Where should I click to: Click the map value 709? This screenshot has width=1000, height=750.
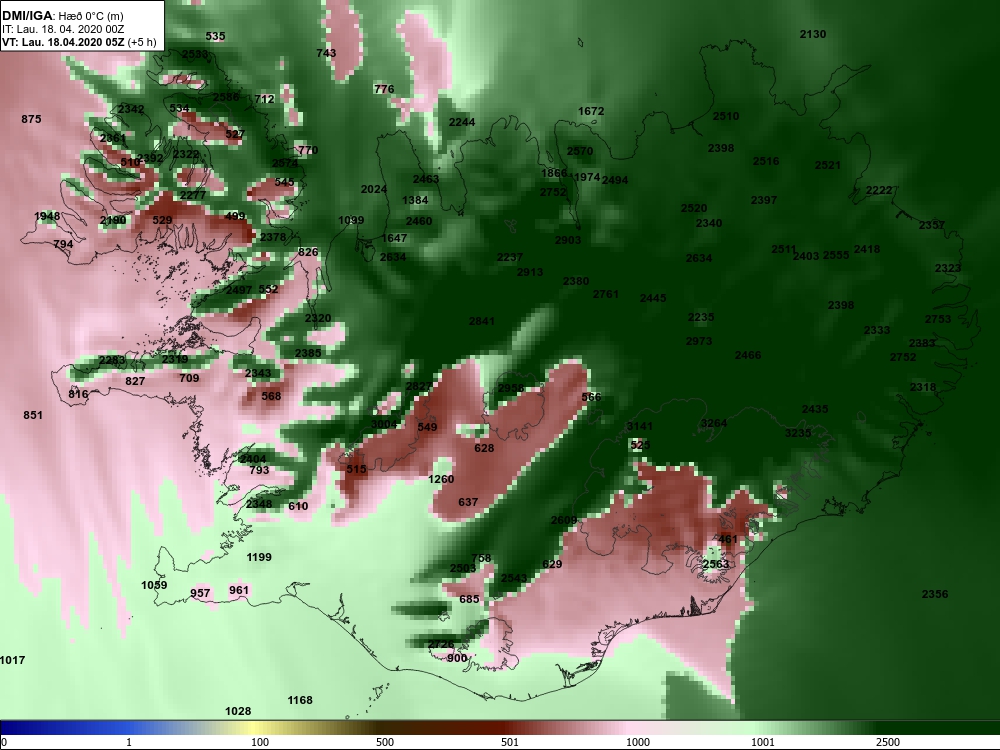point(189,378)
